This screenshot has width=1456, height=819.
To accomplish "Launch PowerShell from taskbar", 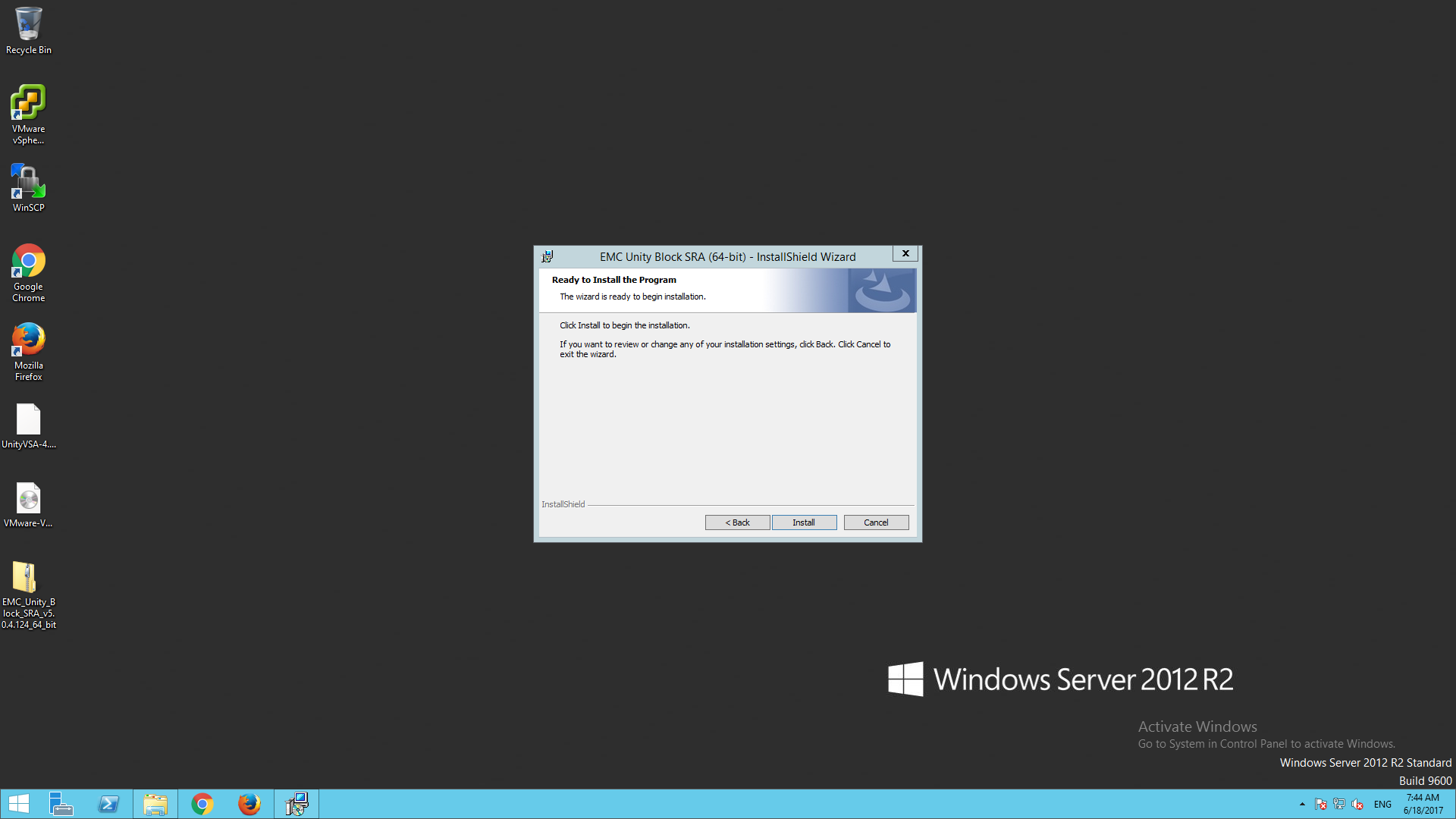I will click(108, 804).
